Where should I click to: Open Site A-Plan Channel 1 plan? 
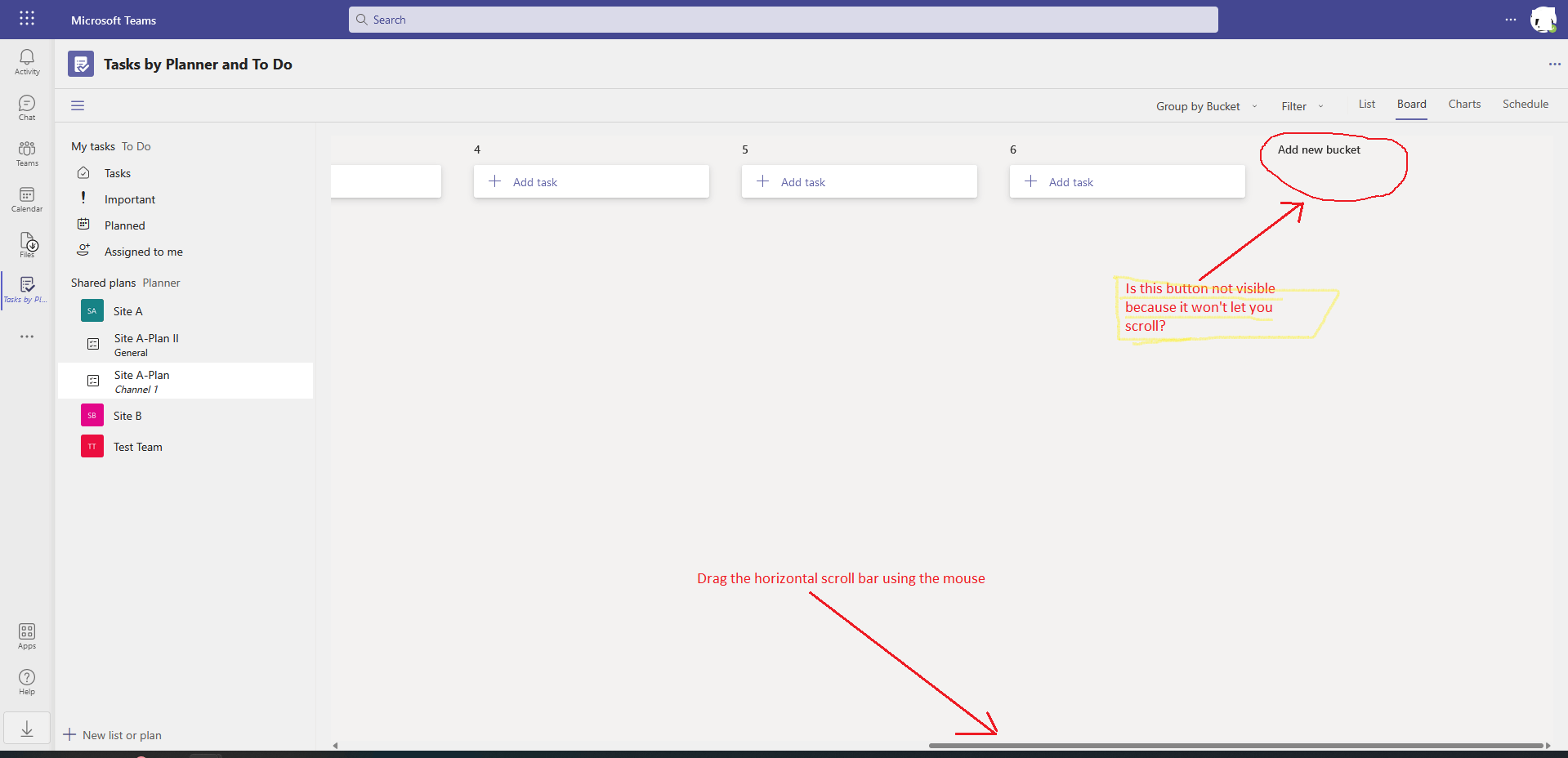[x=185, y=381]
